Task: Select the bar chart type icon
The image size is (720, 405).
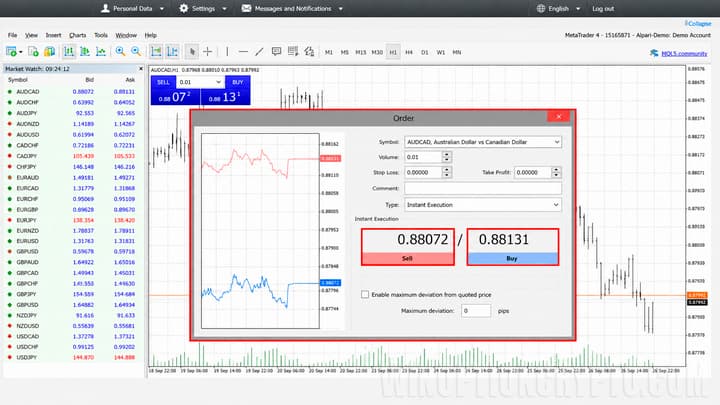Action: point(69,52)
